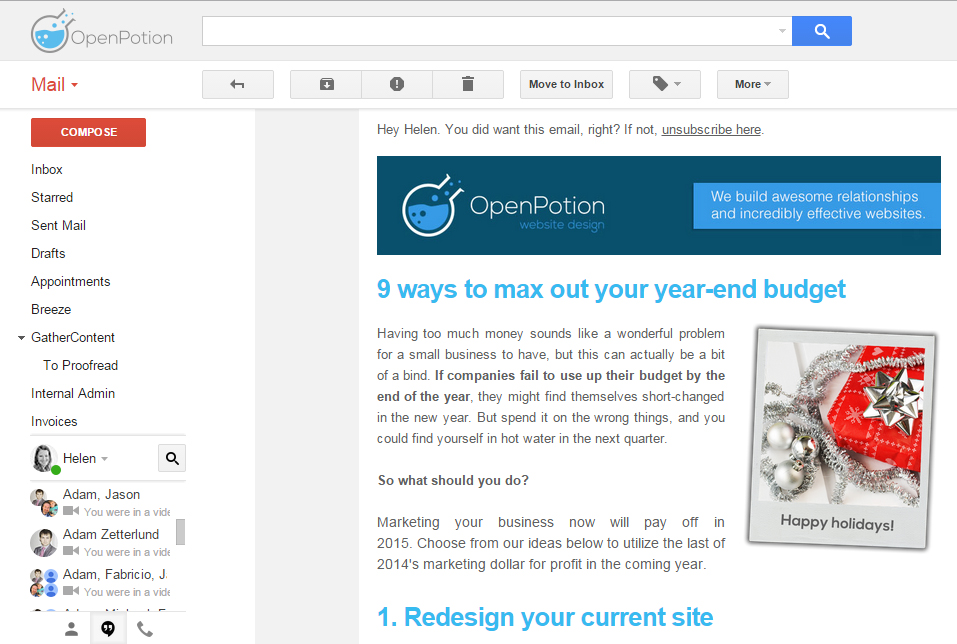Open the To Proofread sublabel
The height and width of the screenshot is (644, 957).
click(81, 366)
